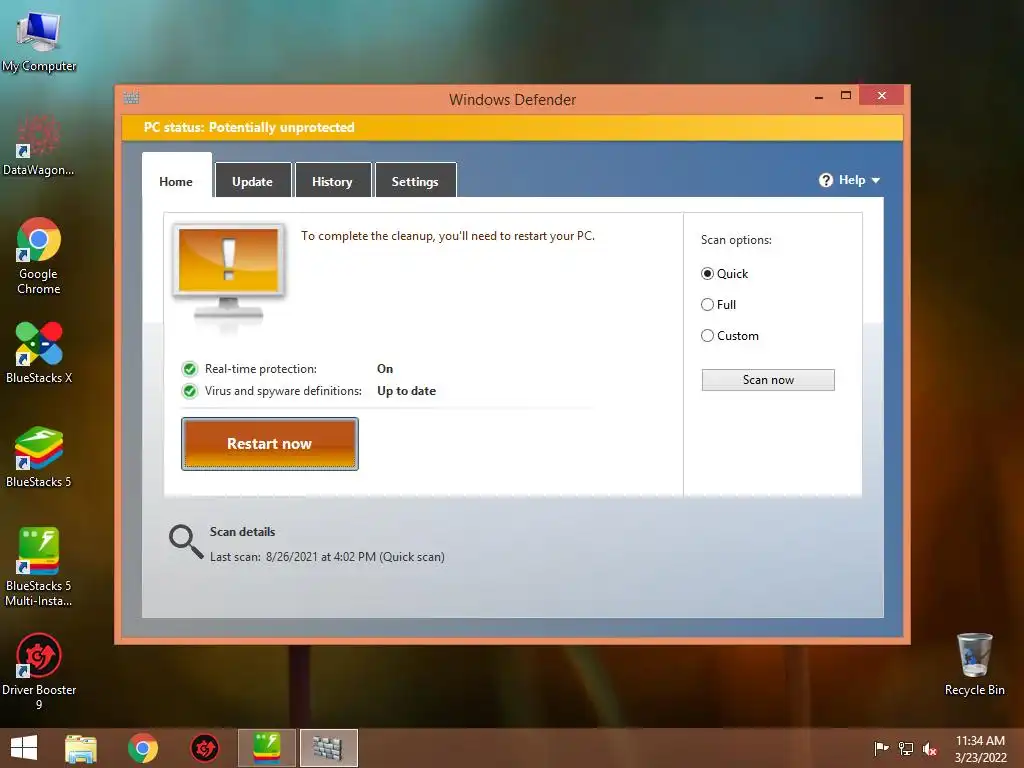Click the Up to date status text
This screenshot has width=1024, height=768.
(x=406, y=391)
